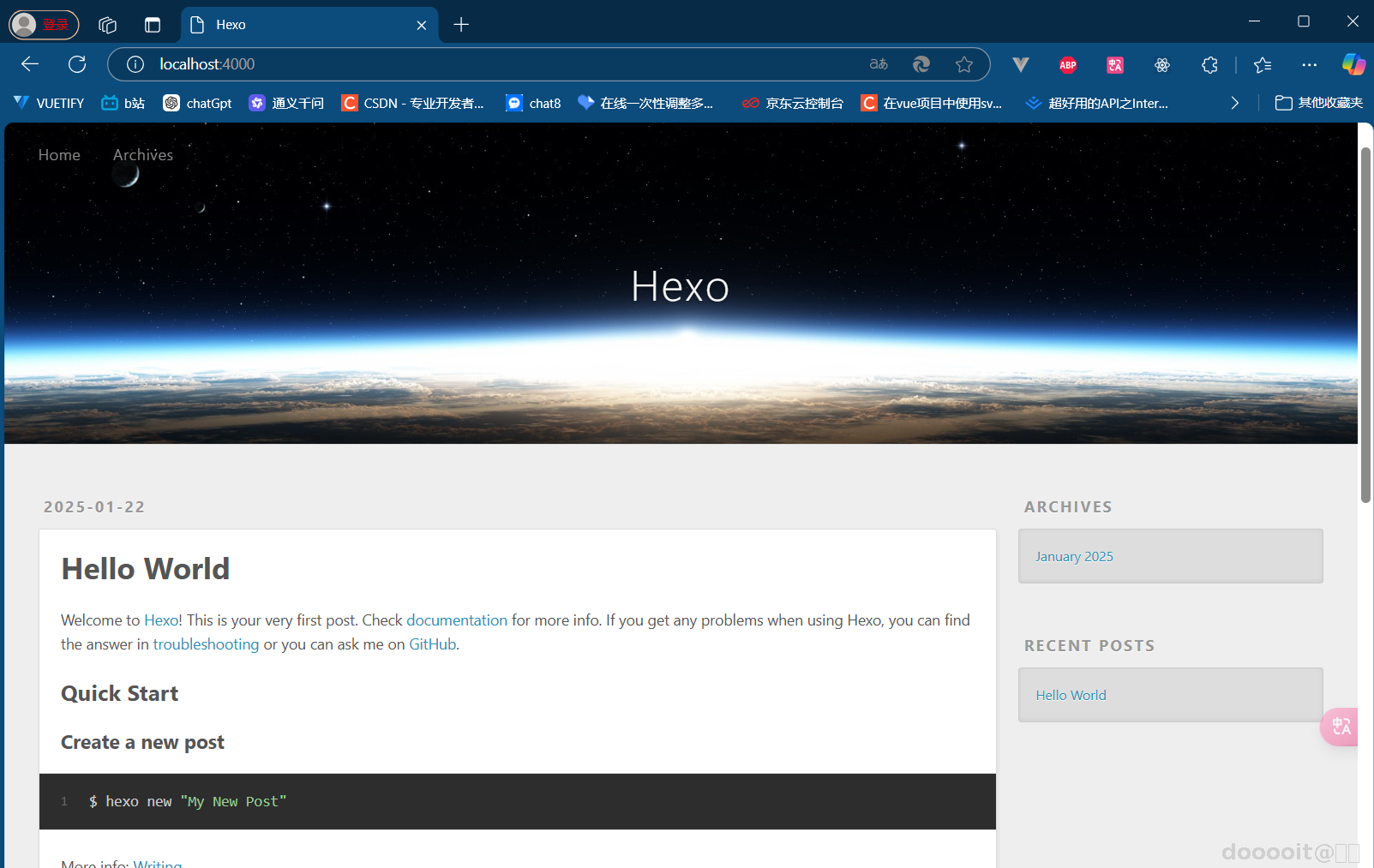
Task: Click the Vue devtools extension icon
Action: 1020,64
